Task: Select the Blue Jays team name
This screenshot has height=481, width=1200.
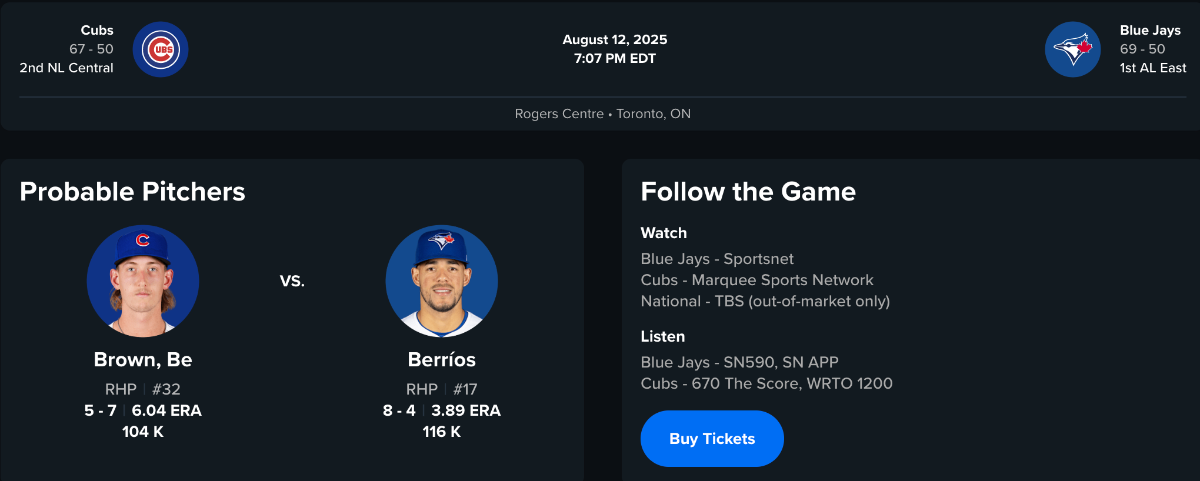Action: [1150, 30]
